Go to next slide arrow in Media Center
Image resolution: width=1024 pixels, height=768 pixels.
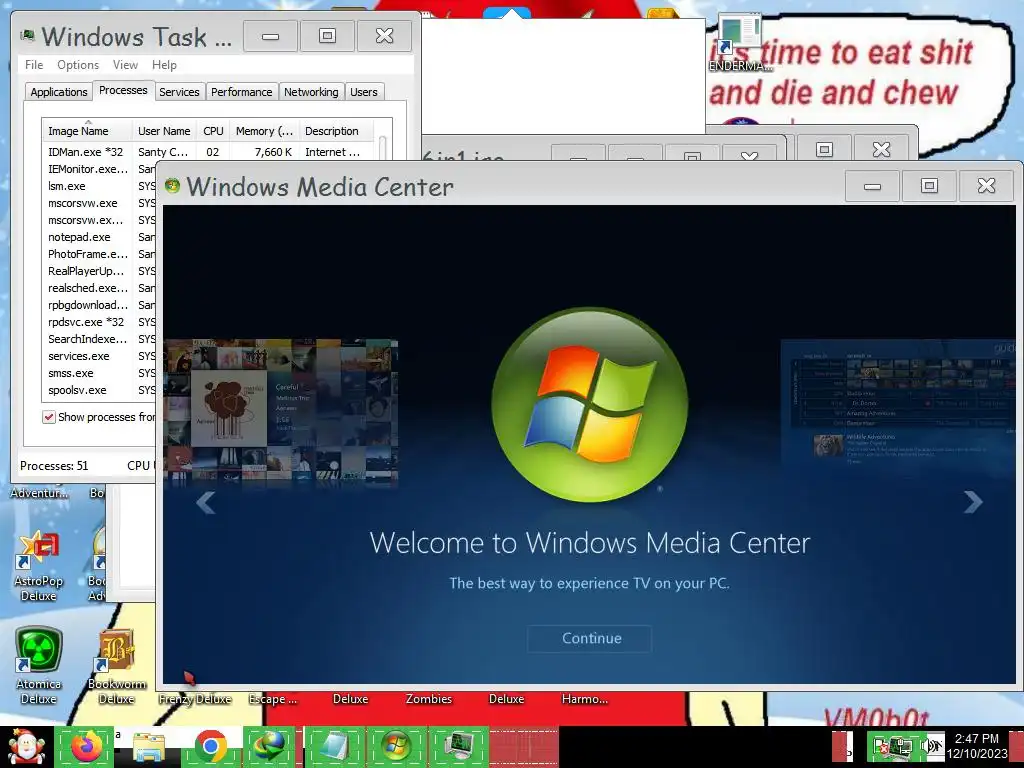[x=972, y=502]
